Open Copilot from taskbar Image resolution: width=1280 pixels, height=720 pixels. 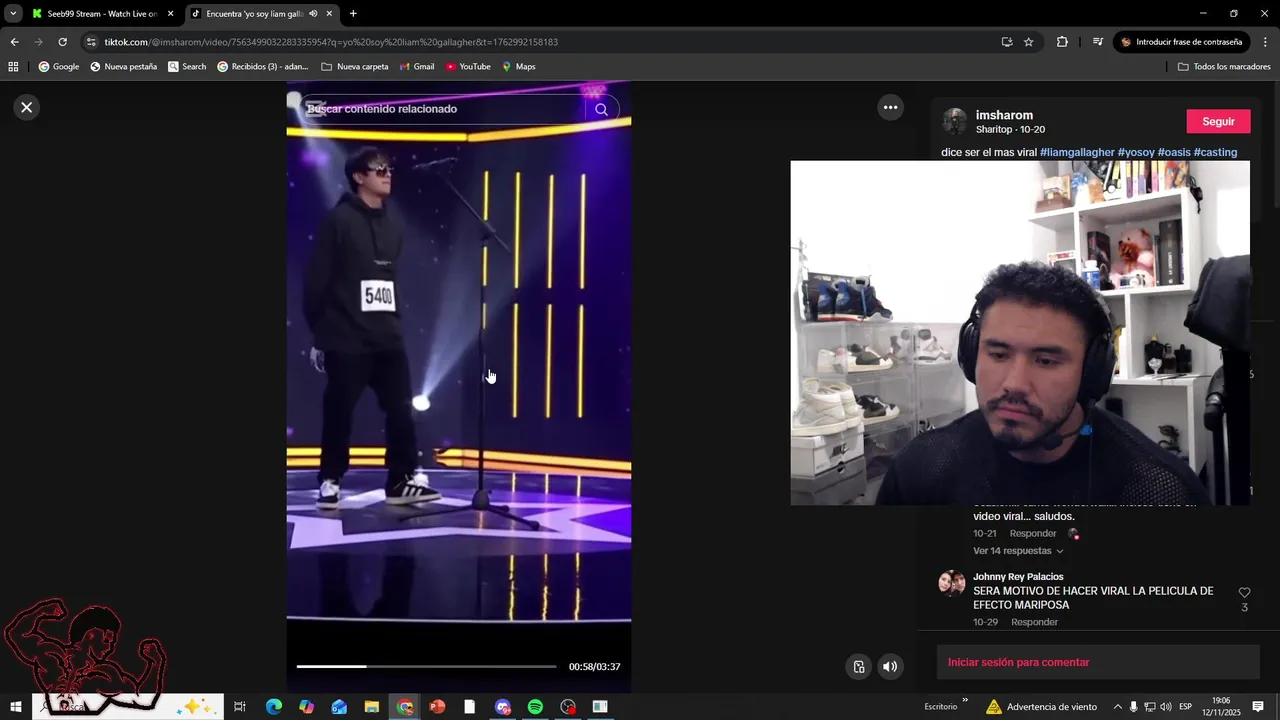(306, 707)
